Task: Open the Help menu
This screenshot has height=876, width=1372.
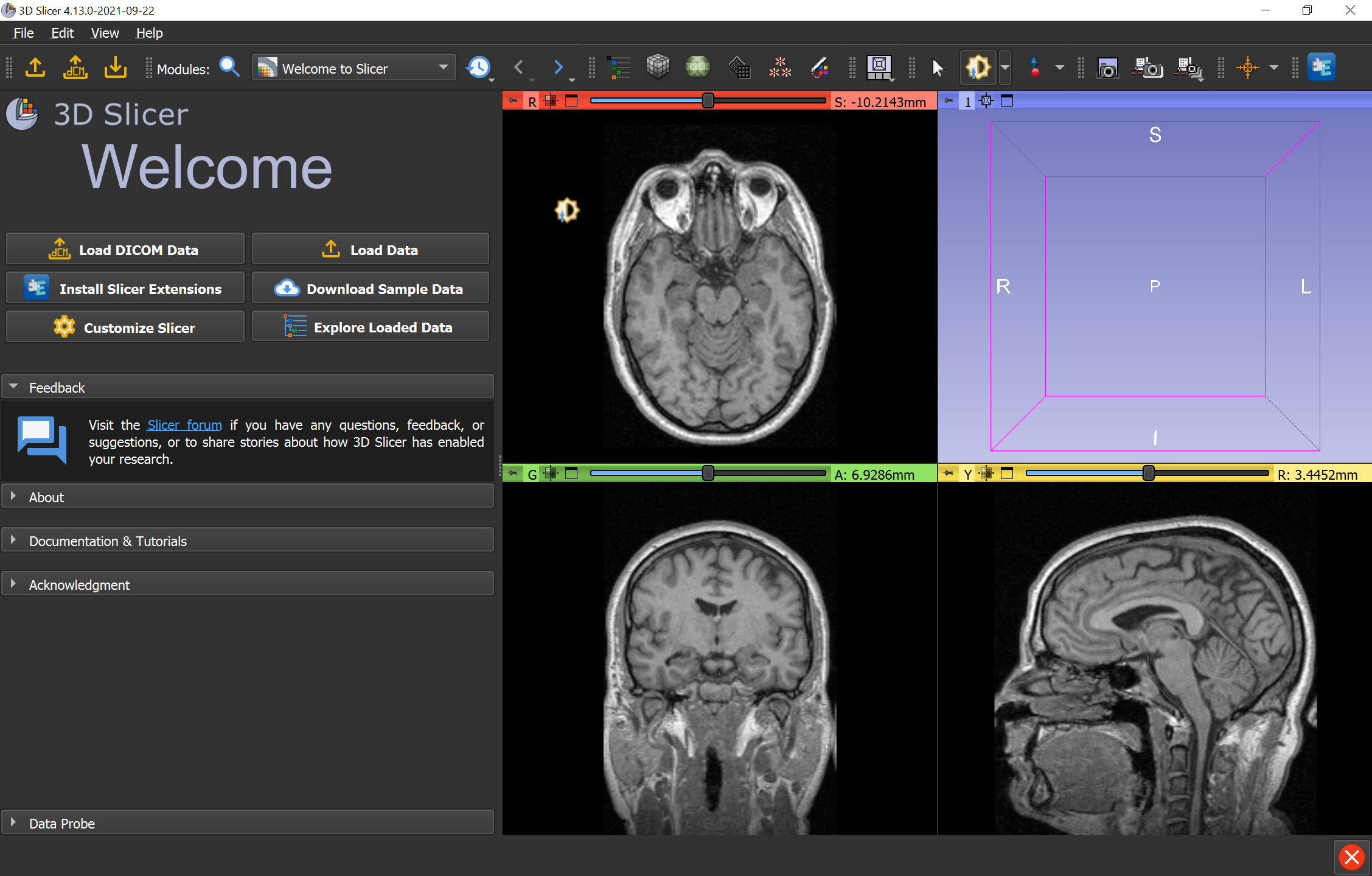Action: [149, 33]
